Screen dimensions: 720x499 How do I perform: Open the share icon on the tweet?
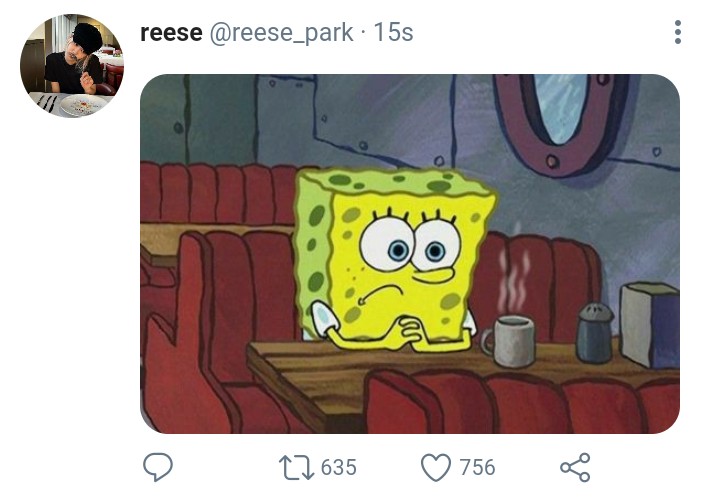click(575, 467)
